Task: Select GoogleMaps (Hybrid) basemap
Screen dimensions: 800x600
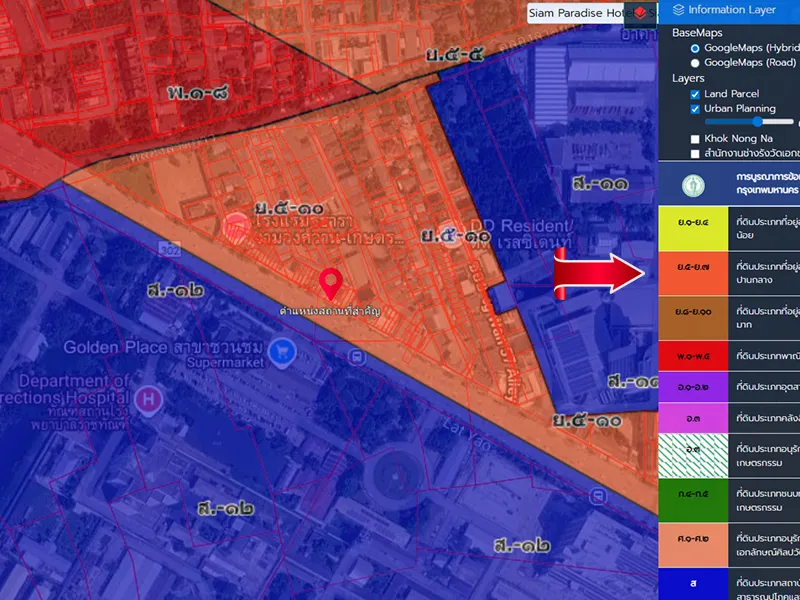Action: pos(695,48)
